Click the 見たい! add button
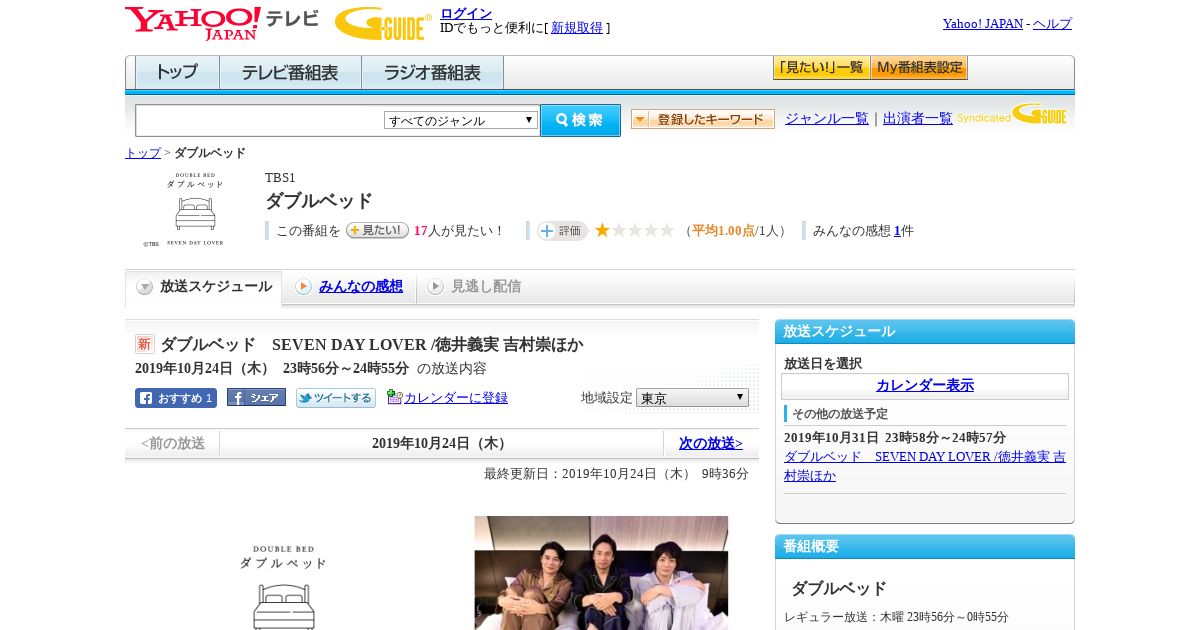The image size is (1200, 630). [377, 230]
